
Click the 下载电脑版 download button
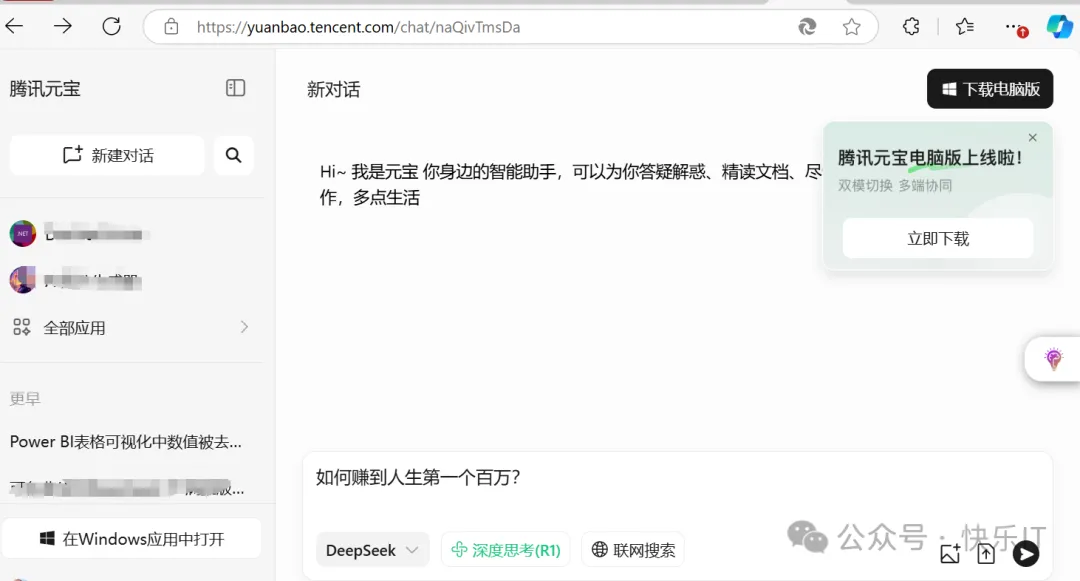990,89
